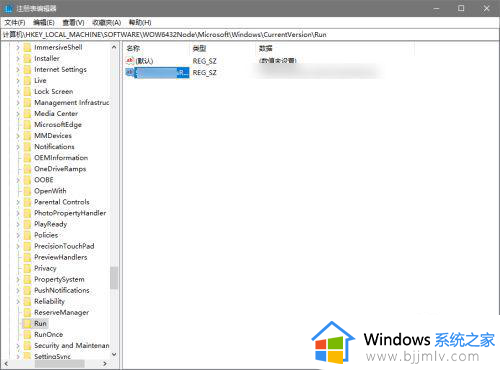
Task: Click the PreviewHandlers folder icon
Action: 27,257
